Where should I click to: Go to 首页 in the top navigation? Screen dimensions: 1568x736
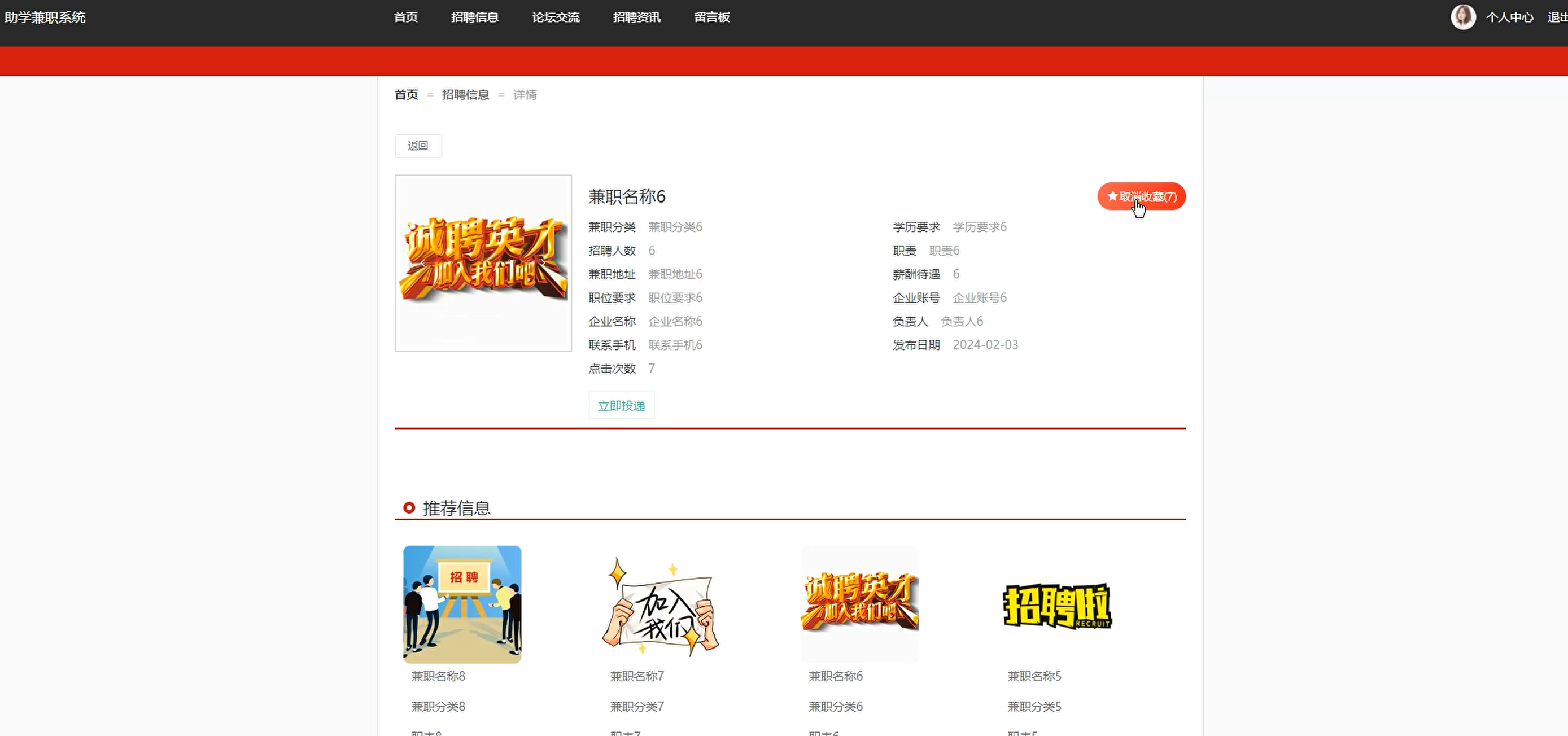(406, 17)
